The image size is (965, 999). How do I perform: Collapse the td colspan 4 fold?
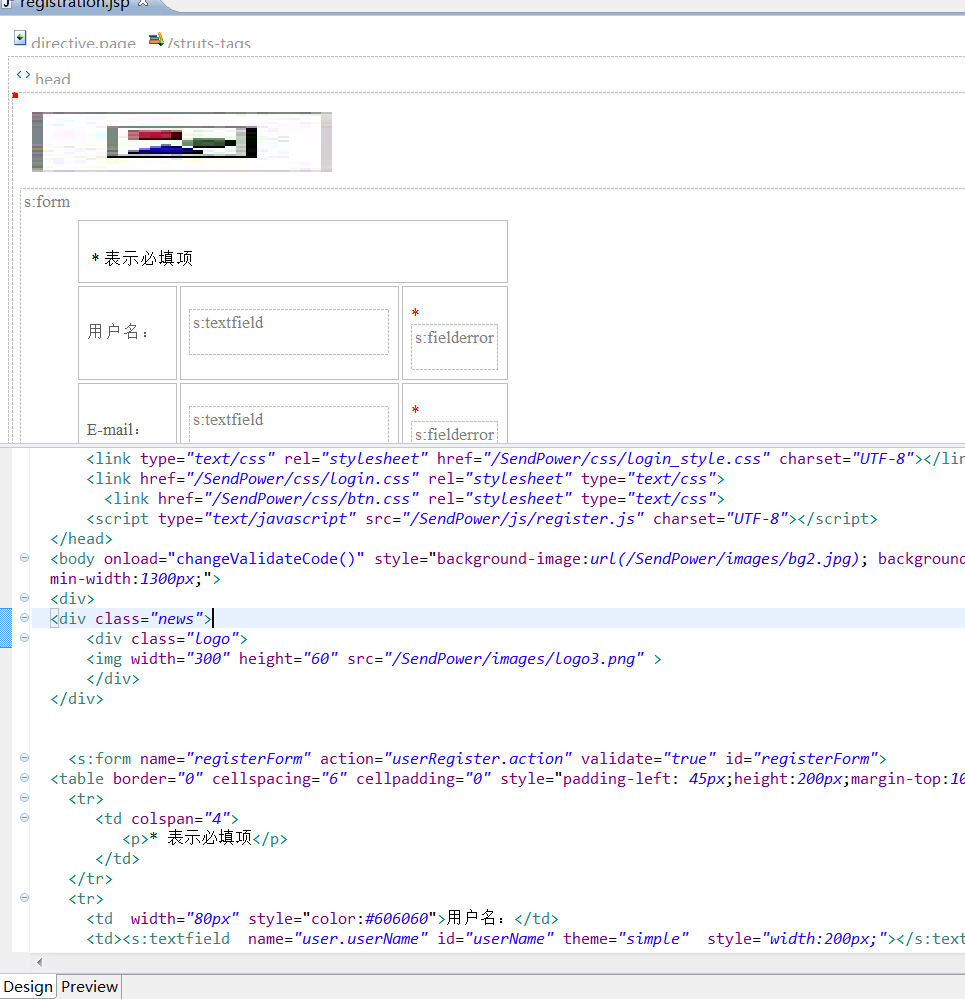24,818
